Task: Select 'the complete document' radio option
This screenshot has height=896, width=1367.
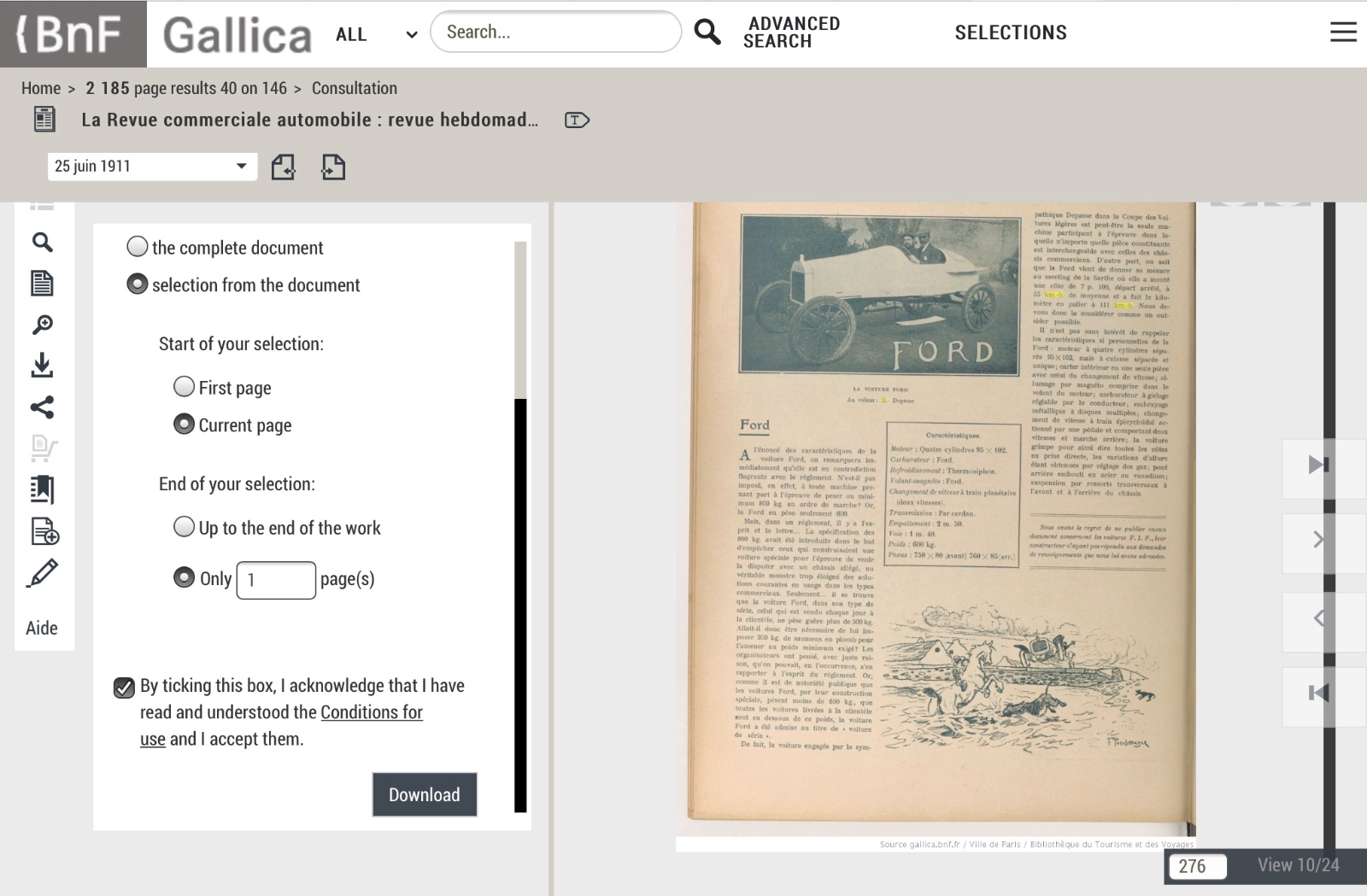Action: click(x=138, y=247)
